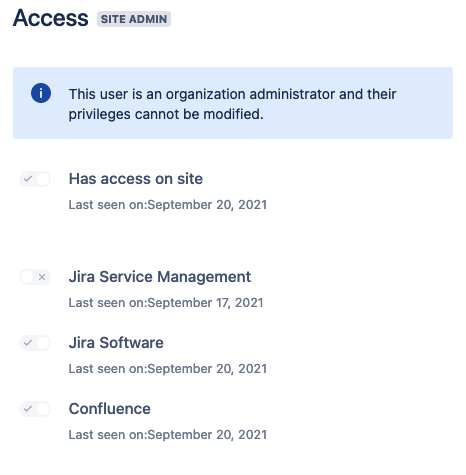Click the blue info icon in banner
Screen dimensions: 466x475
(41, 93)
